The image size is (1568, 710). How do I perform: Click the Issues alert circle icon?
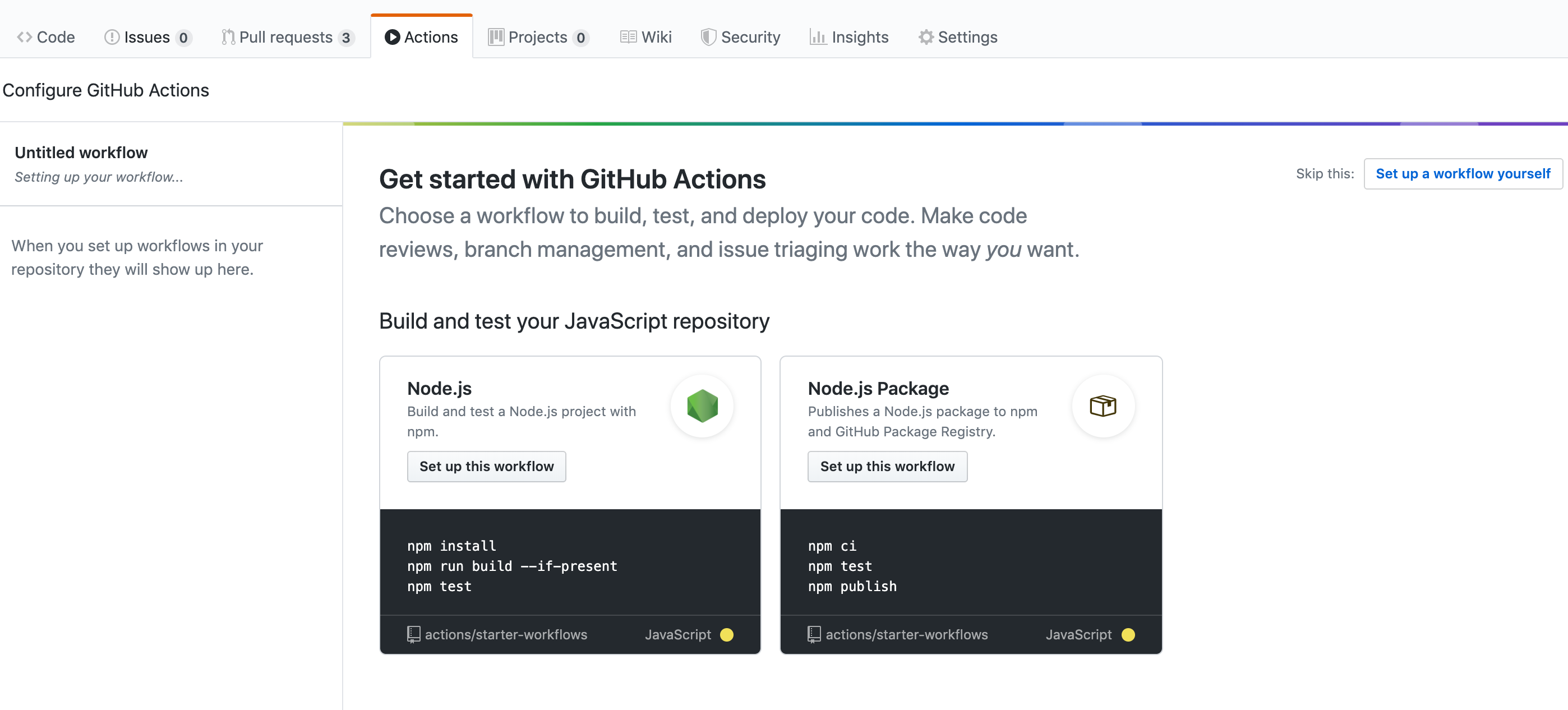coord(112,36)
